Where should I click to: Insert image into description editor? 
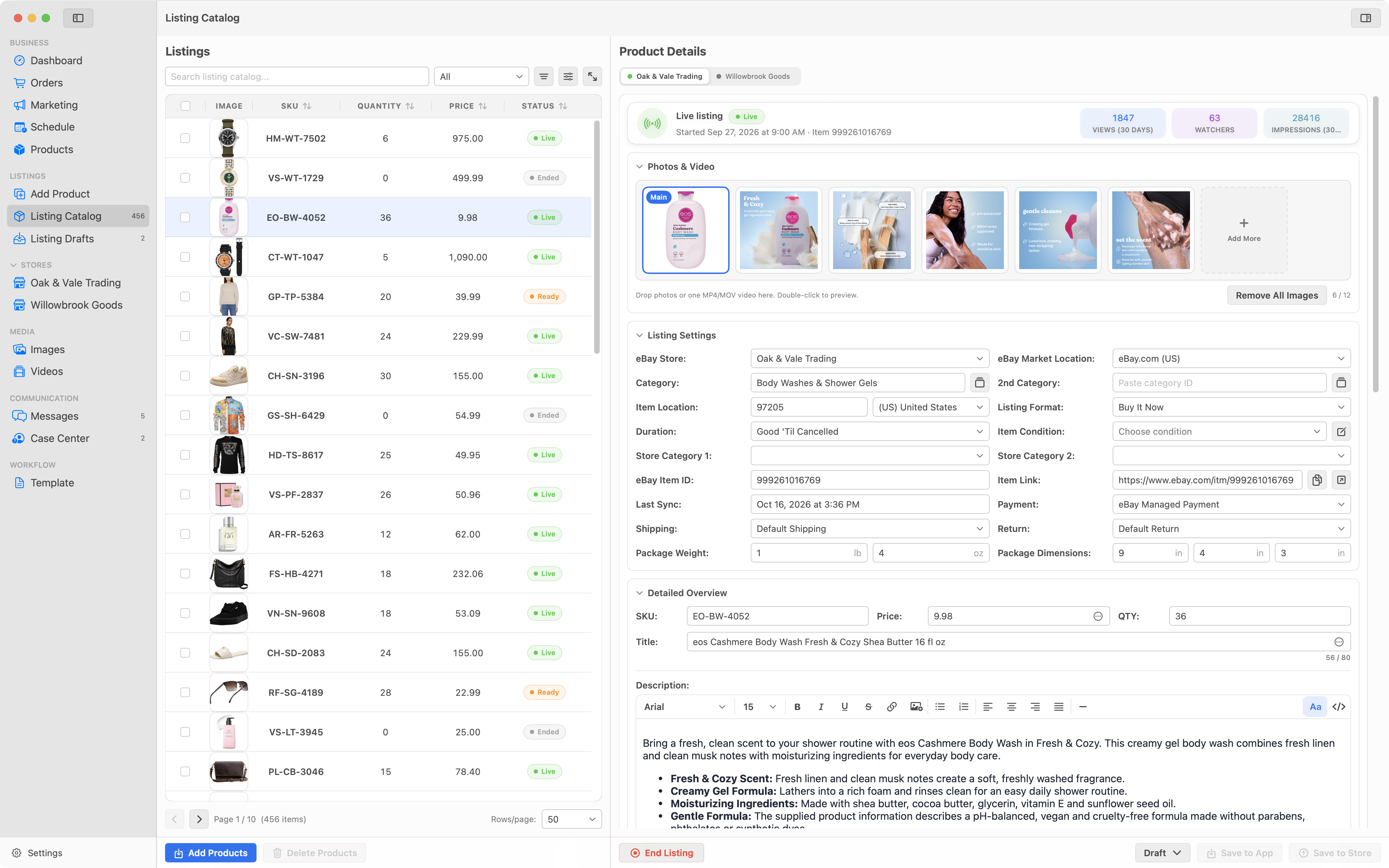coord(916,707)
